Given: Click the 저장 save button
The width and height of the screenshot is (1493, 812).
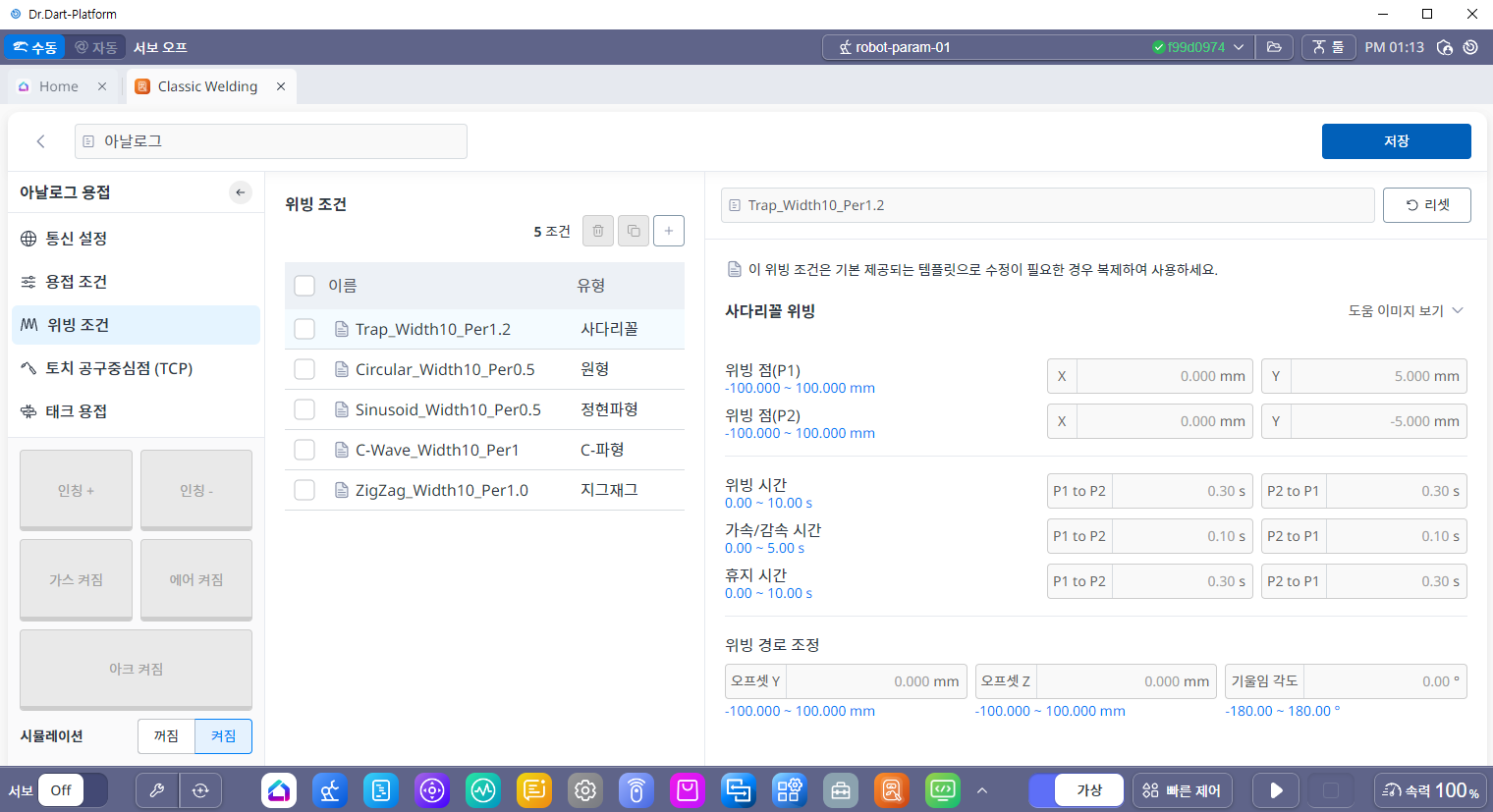Looking at the screenshot, I should 1396,141.
